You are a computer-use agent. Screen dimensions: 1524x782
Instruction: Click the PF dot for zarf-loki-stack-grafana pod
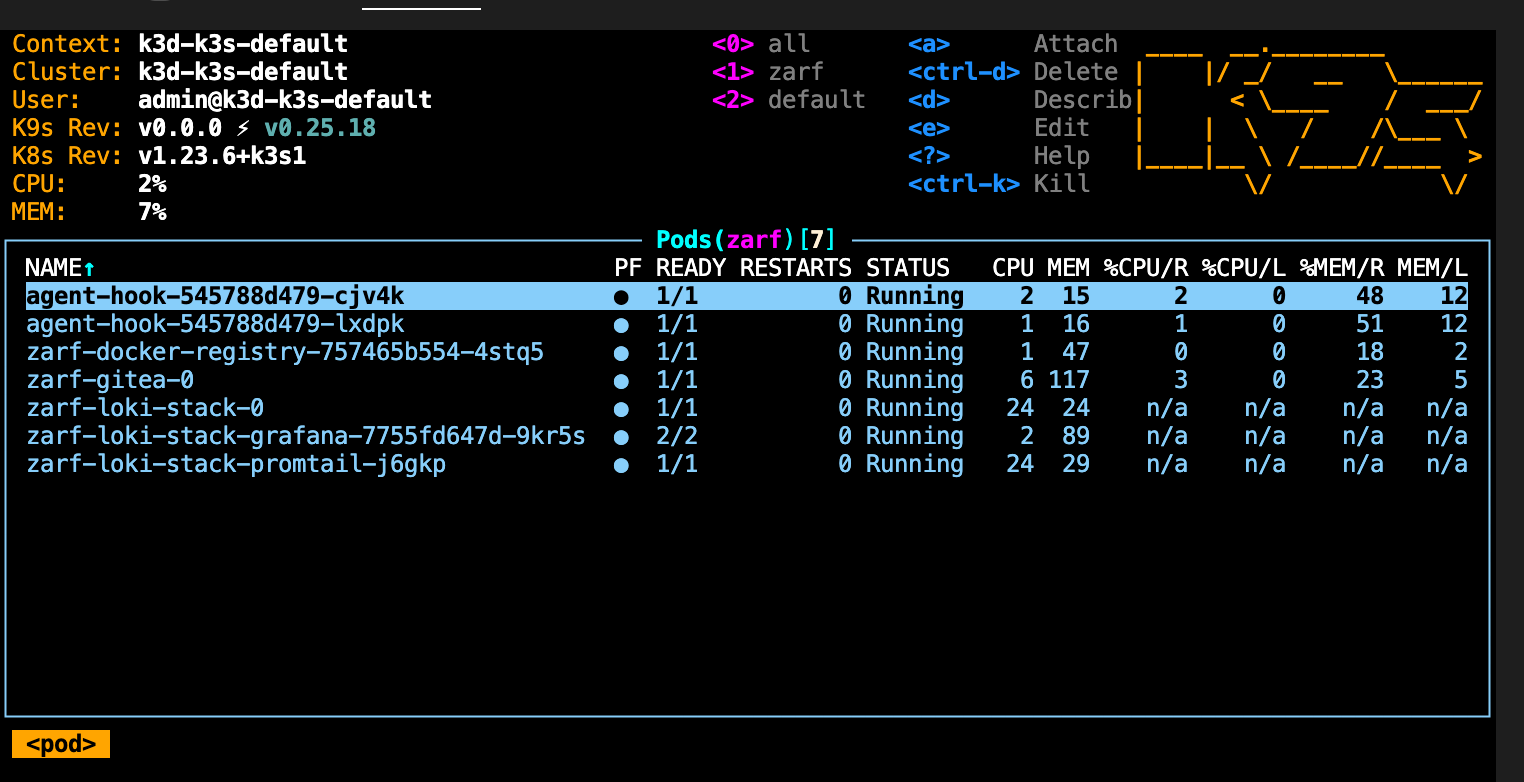coord(621,436)
